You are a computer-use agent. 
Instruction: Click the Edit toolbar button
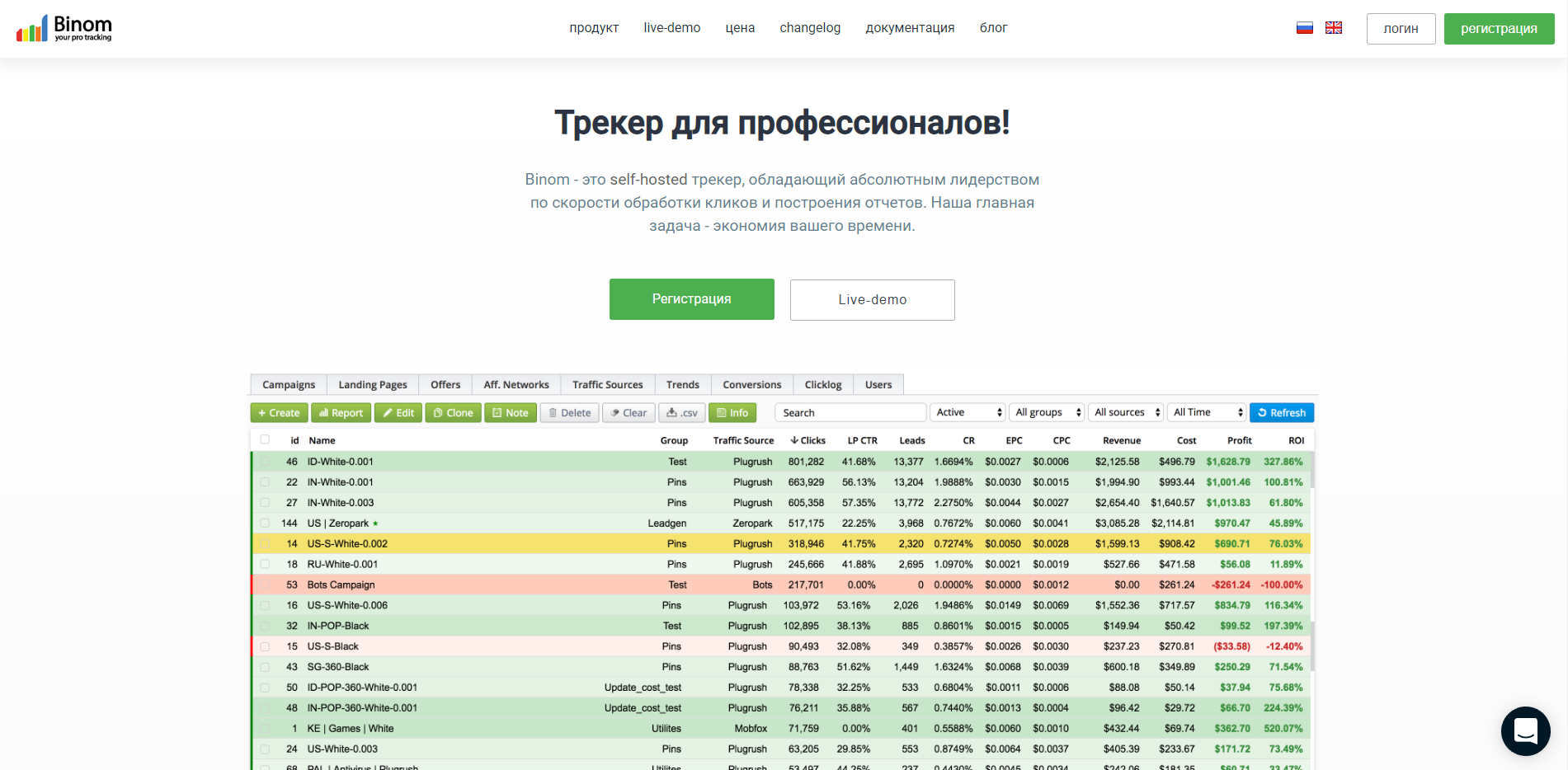(x=398, y=413)
